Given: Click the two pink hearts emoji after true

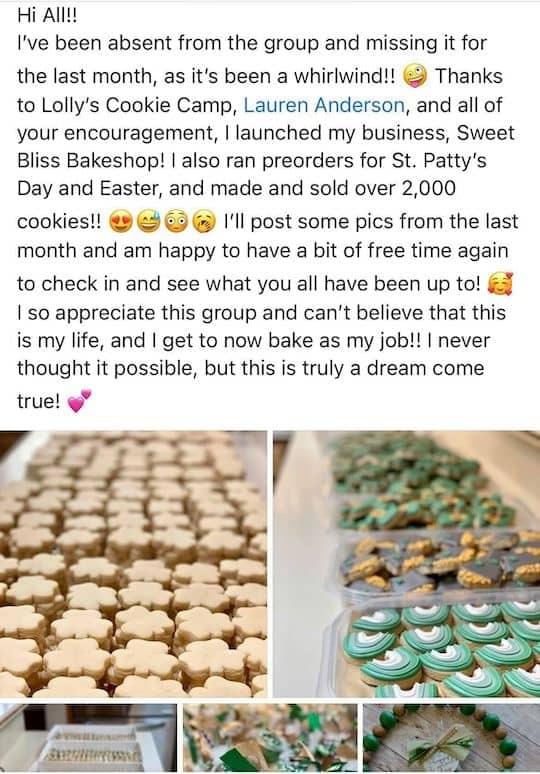Looking at the screenshot, I should pos(79,400).
